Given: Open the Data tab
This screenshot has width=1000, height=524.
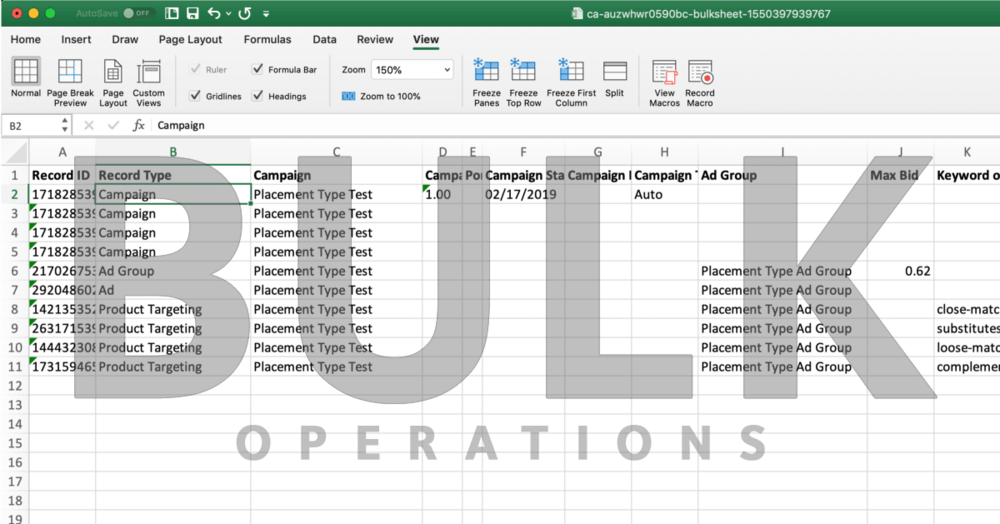Looking at the screenshot, I should [325, 40].
